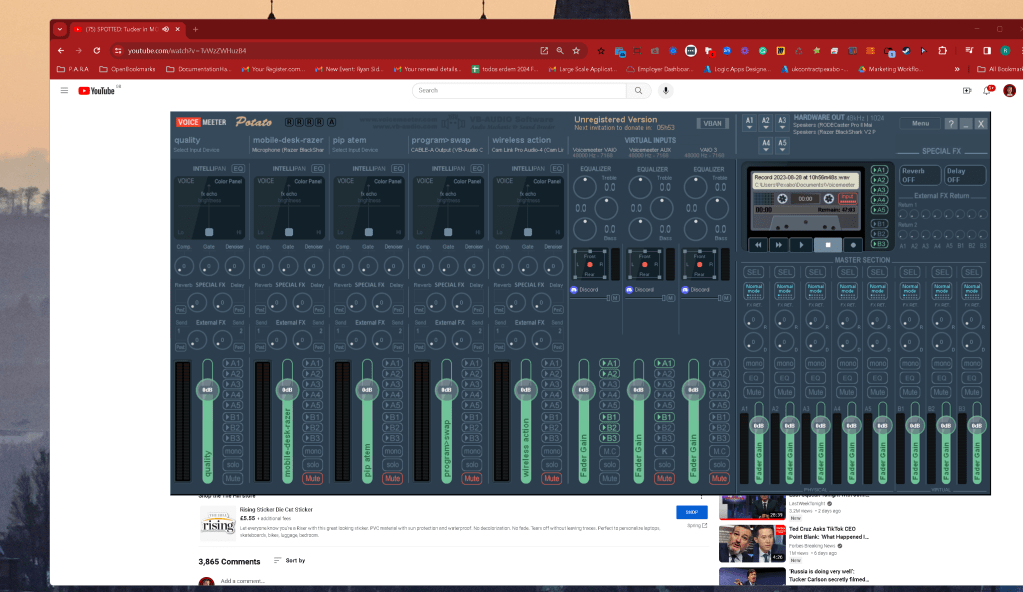Open the A2 hardware out device dropdown
This screenshot has height=592, width=1023.
click(765, 123)
